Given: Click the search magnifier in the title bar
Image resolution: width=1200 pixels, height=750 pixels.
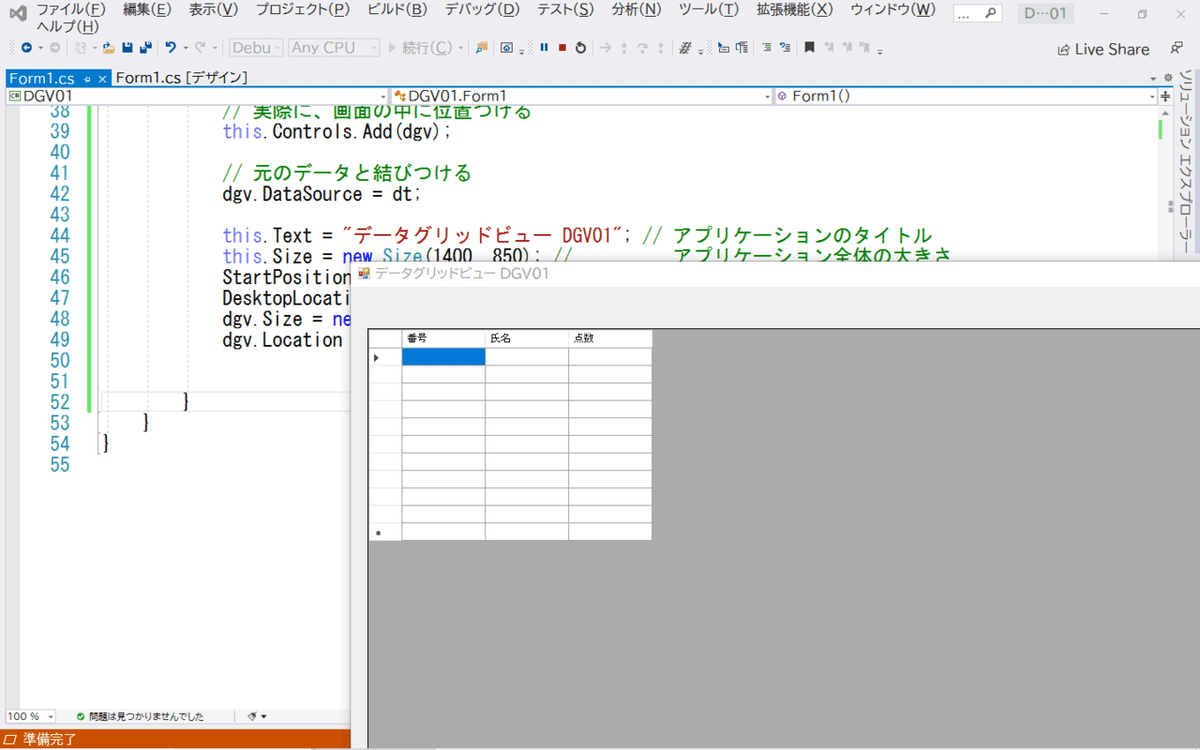Looking at the screenshot, I should pos(990,14).
